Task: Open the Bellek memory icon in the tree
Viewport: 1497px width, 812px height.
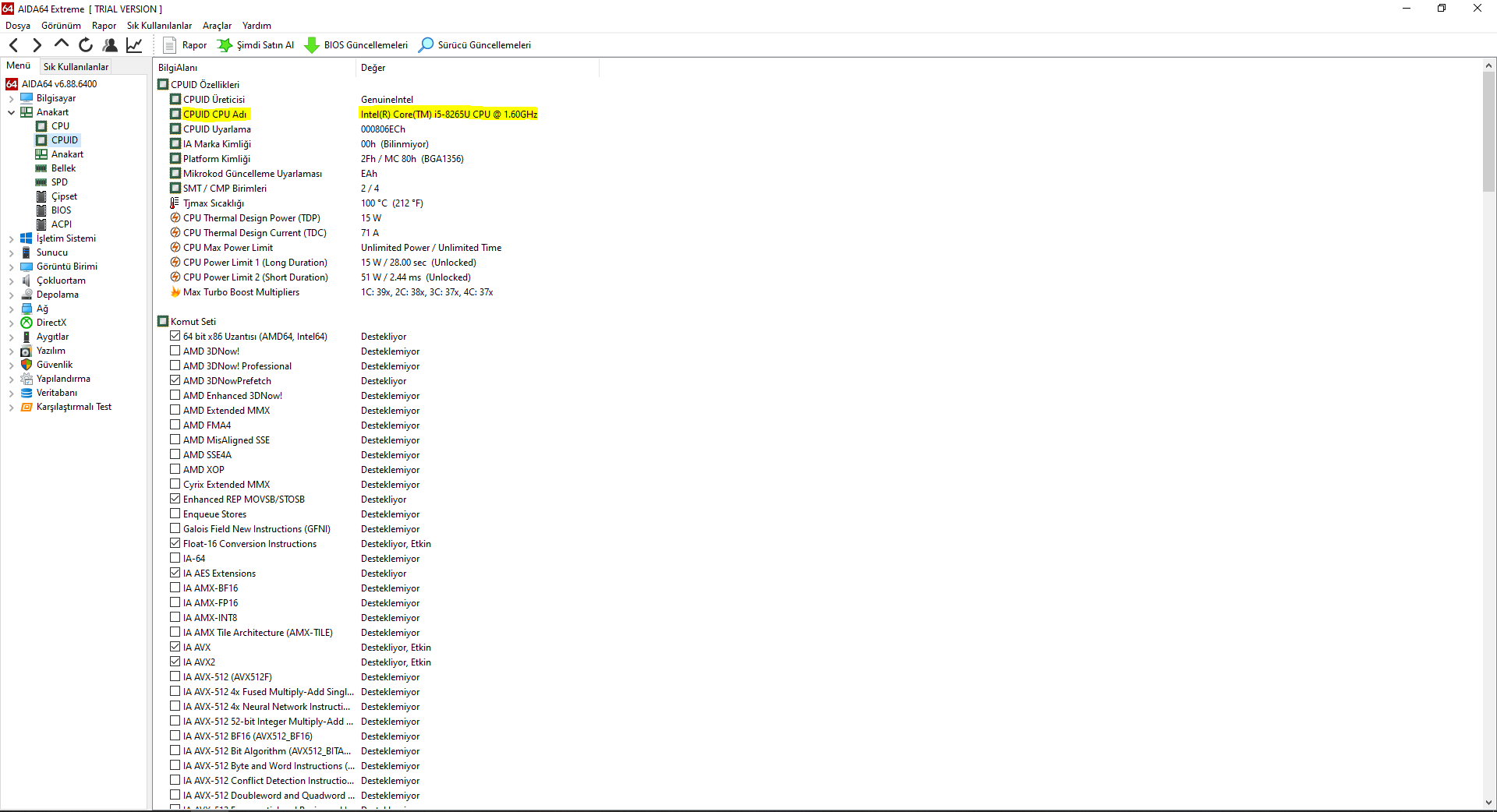Action: coord(41,168)
